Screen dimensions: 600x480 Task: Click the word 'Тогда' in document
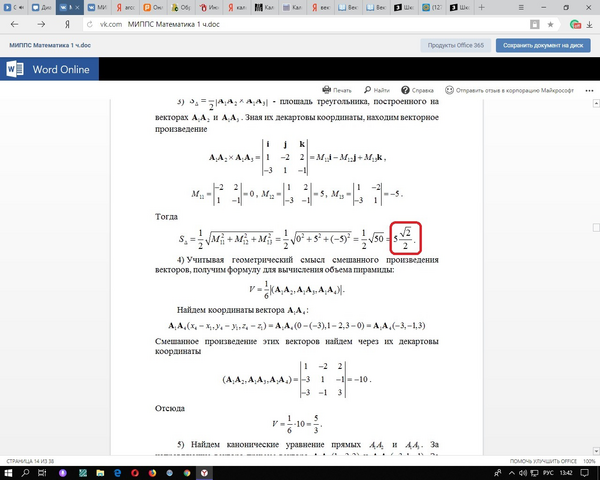pos(166,217)
